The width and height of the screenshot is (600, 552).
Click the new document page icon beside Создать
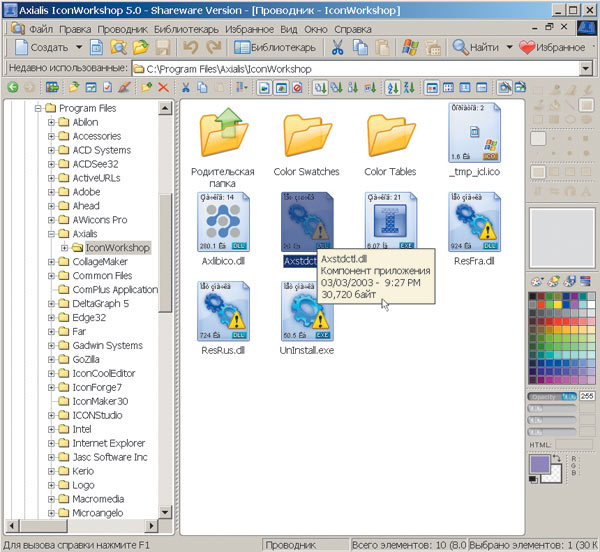tap(96, 47)
